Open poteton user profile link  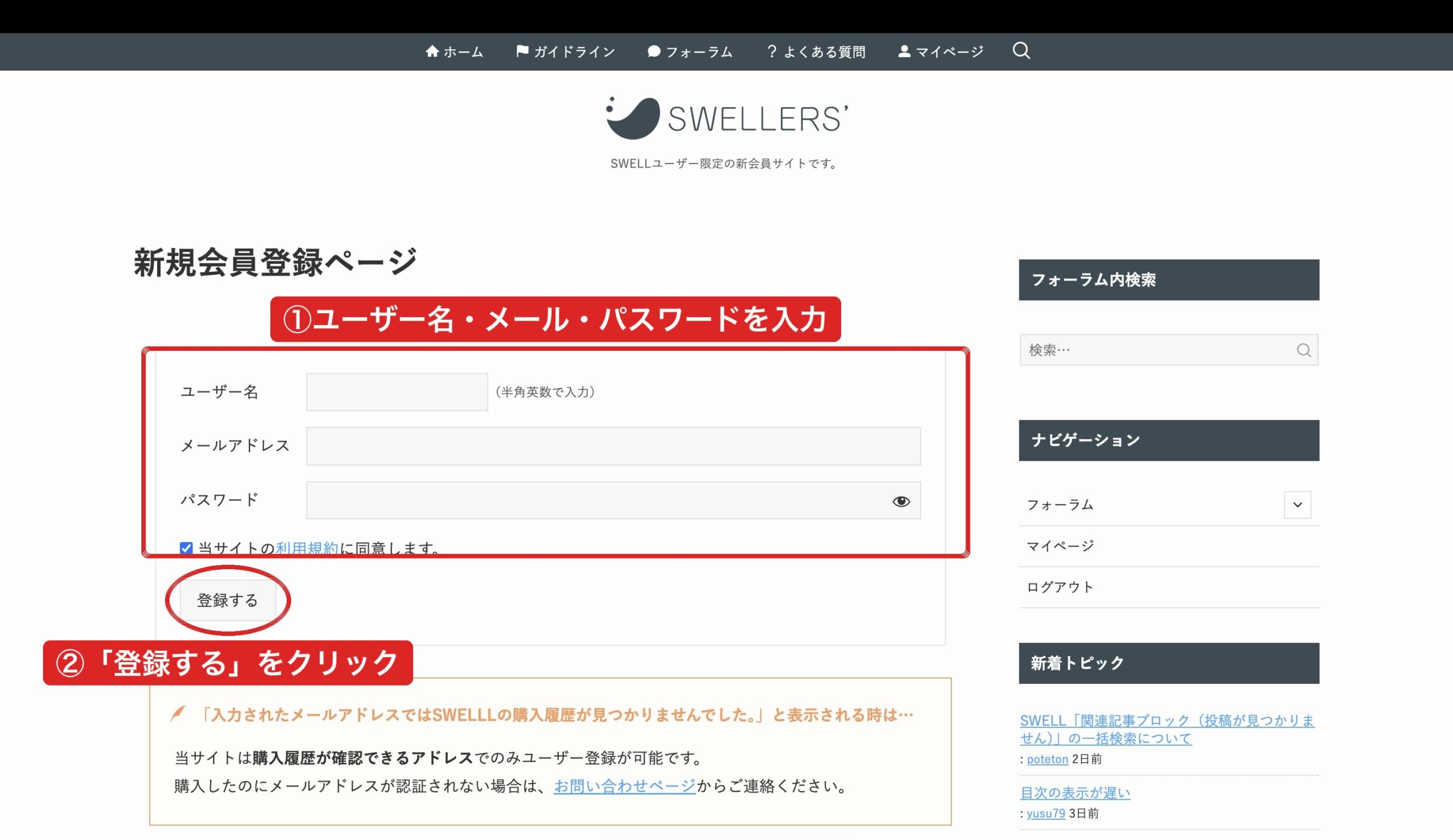[x=1047, y=759]
